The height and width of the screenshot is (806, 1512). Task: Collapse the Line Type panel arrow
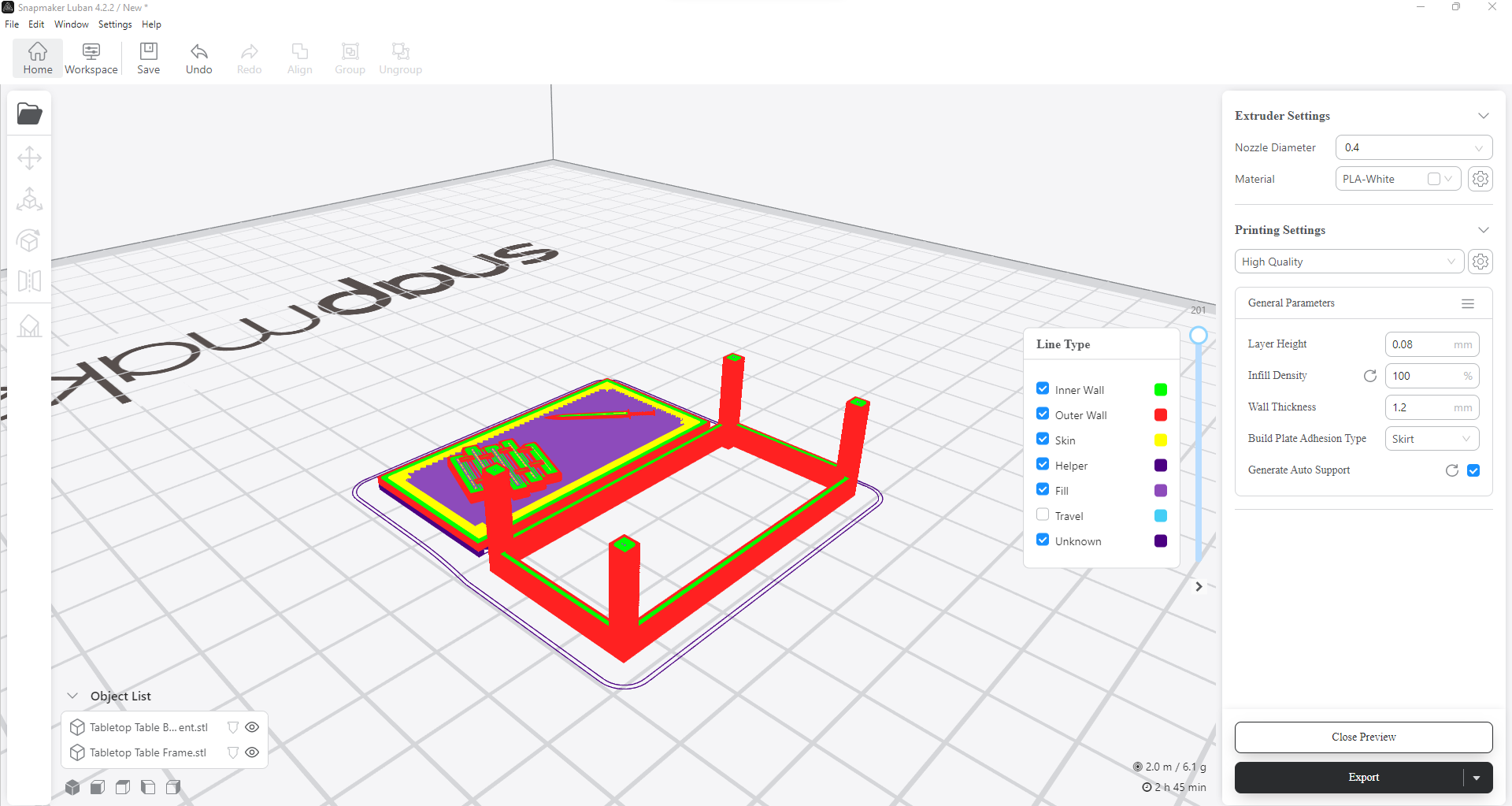[x=1199, y=586]
